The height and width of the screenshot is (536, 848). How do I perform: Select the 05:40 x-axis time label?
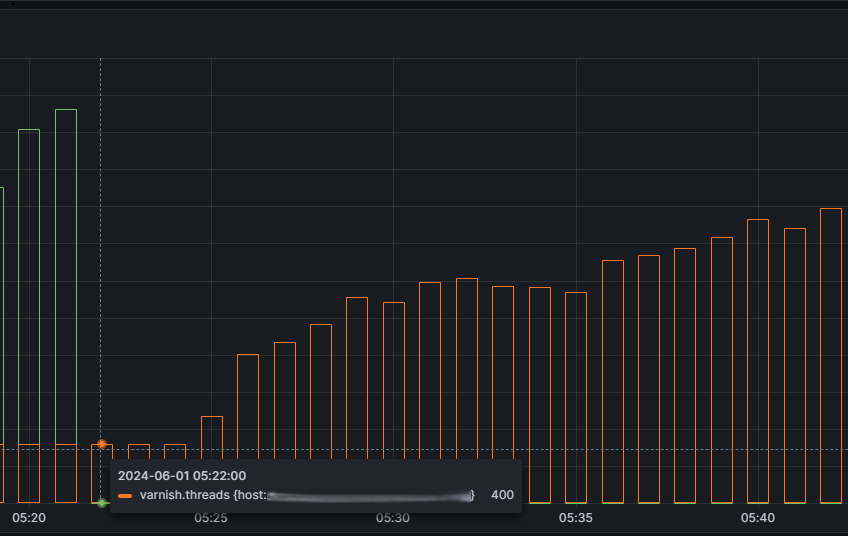tap(758, 518)
